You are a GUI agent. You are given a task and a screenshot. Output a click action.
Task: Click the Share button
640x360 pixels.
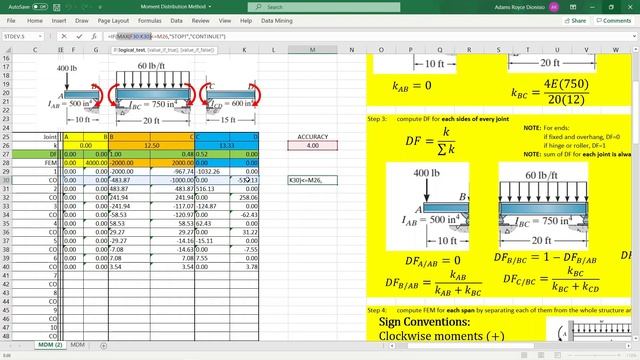point(576,20)
